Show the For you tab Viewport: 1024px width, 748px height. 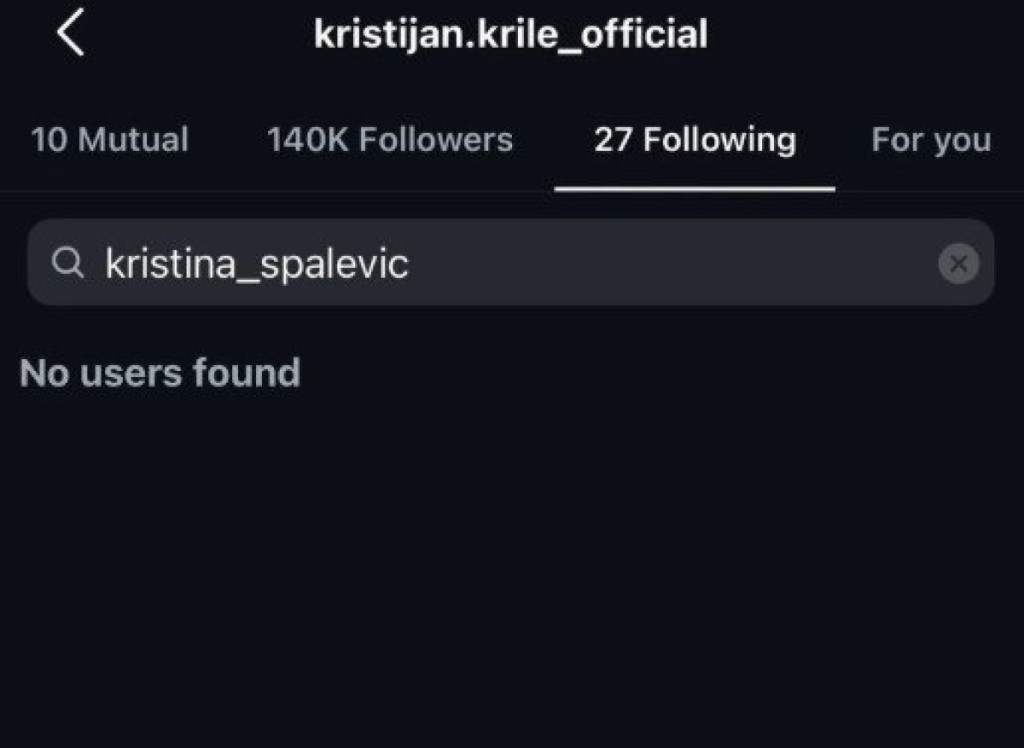pos(931,140)
